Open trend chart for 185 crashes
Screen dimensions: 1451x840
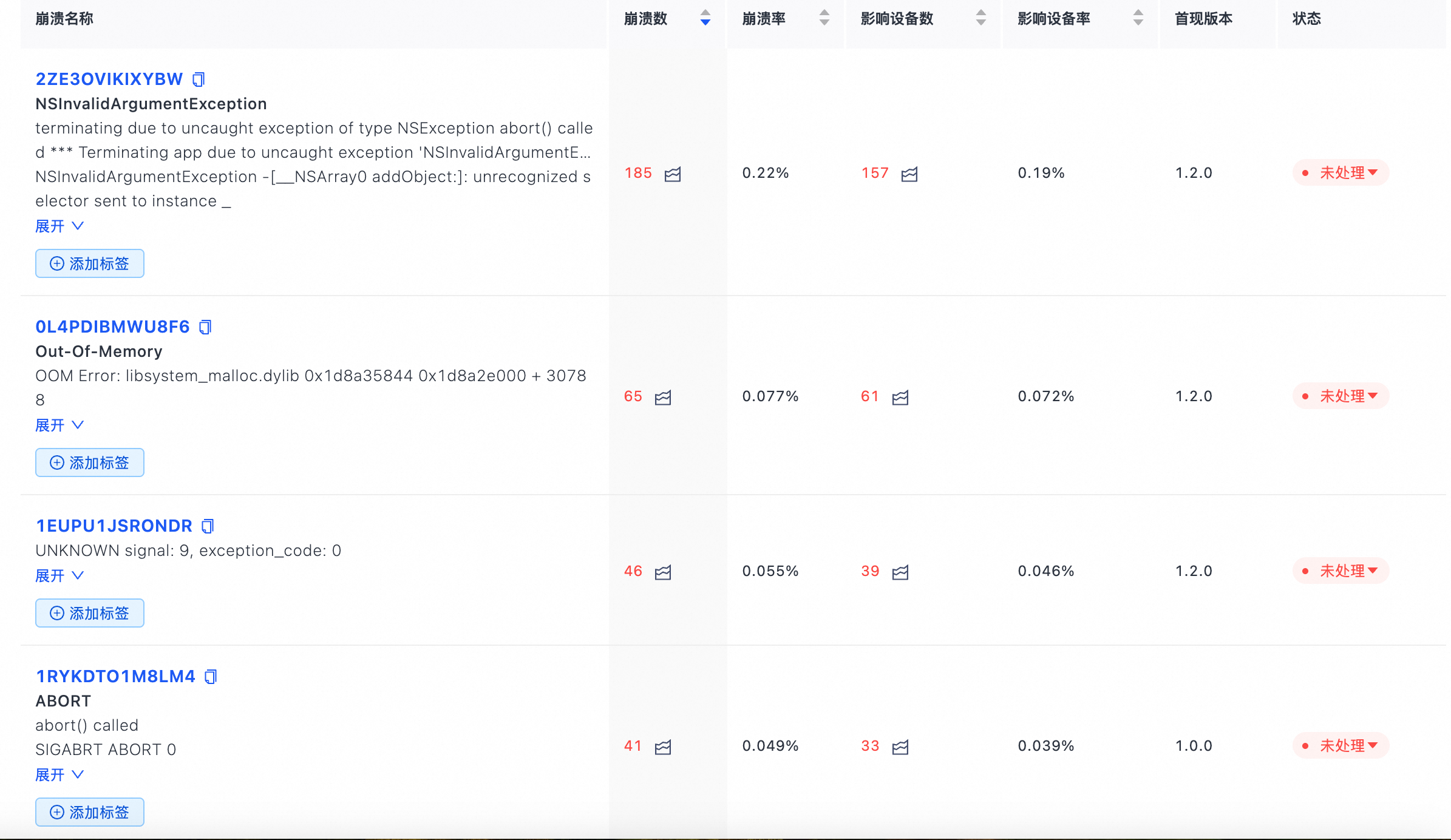pyautogui.click(x=673, y=174)
